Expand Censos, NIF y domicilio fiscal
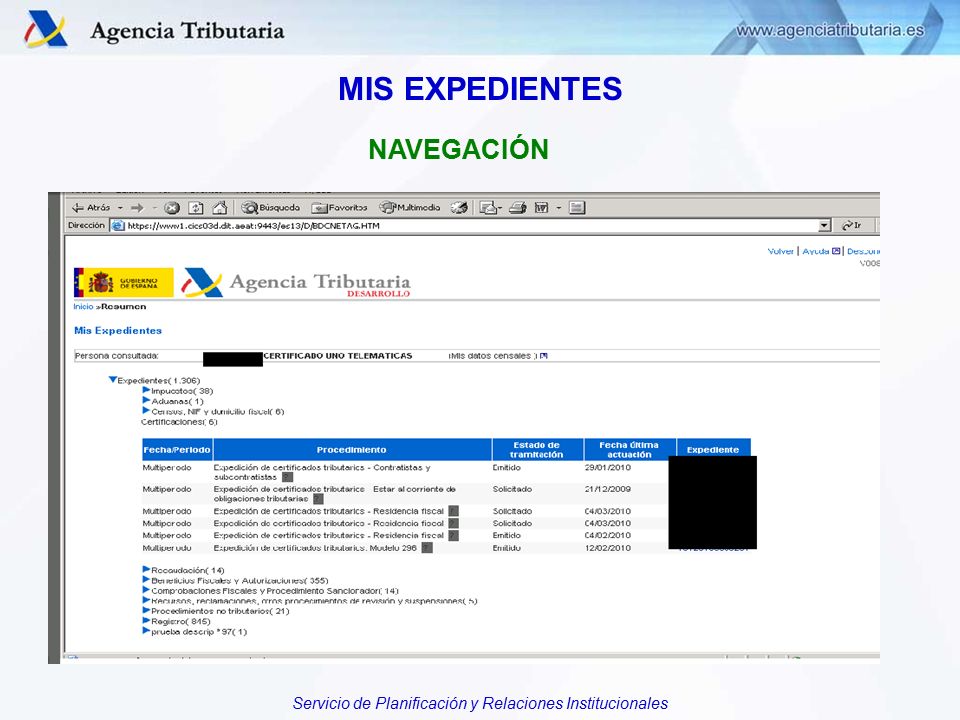The width and height of the screenshot is (960, 720). 146,411
